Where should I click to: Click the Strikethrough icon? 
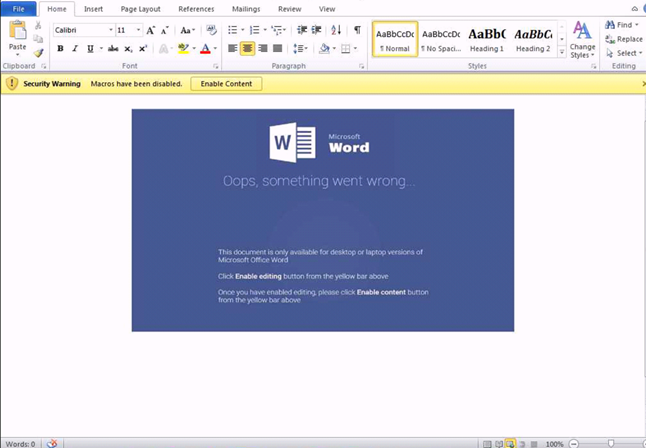[113, 49]
